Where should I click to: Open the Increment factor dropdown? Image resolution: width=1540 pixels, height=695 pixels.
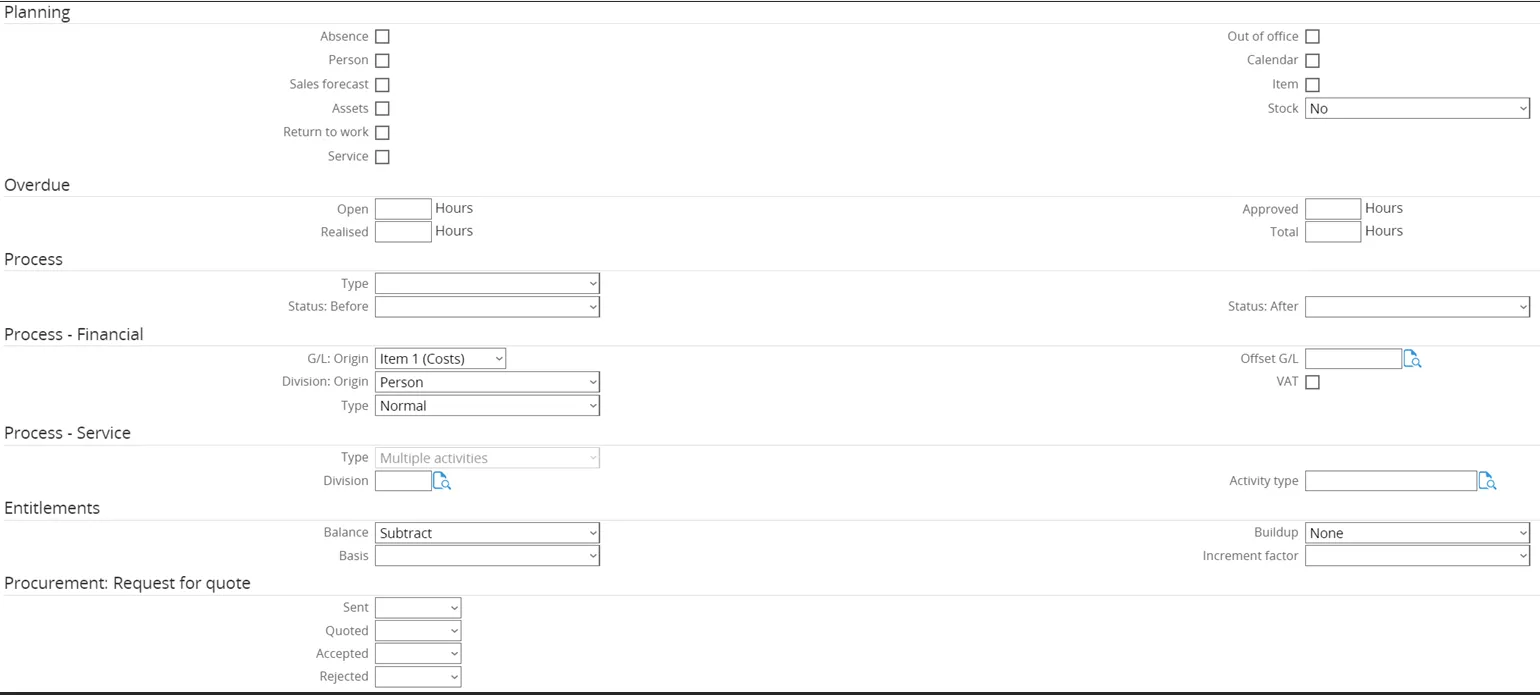pos(1417,556)
